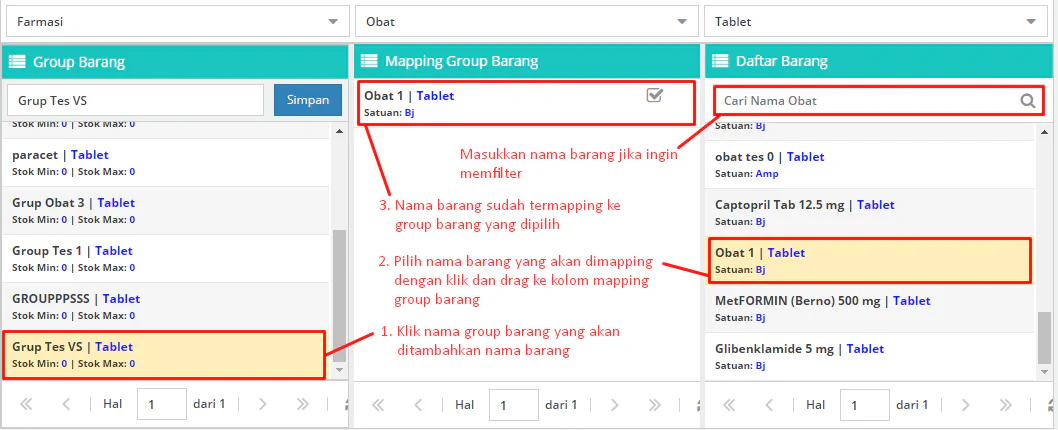
Task: Click the search magnifier icon in Daftar Barang
Action: click(x=1027, y=101)
